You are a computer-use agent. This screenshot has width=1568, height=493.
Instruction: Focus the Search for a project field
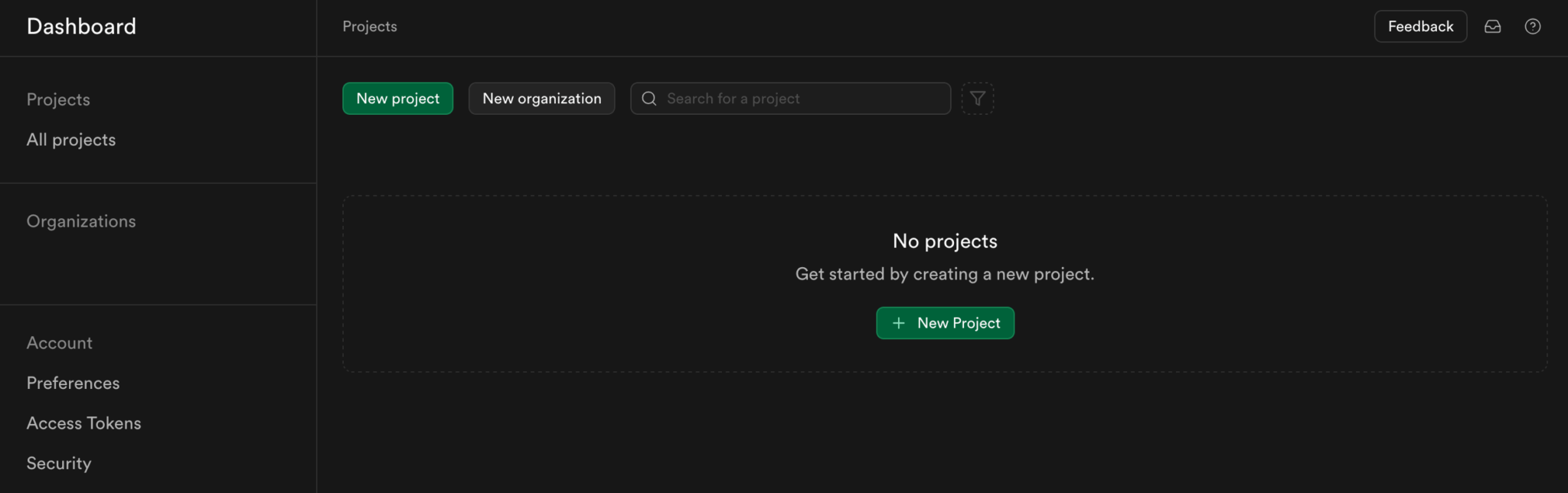tap(790, 99)
